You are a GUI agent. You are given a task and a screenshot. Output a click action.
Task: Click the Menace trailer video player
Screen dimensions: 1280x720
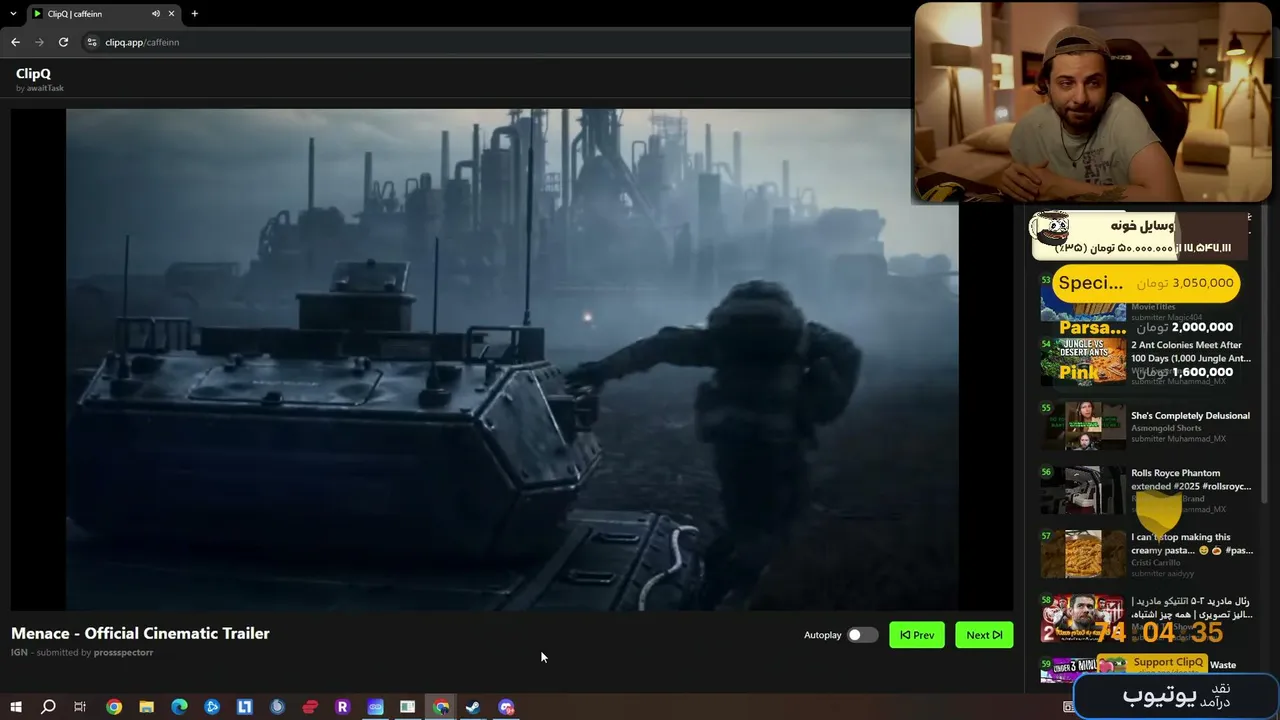pyautogui.click(x=512, y=359)
